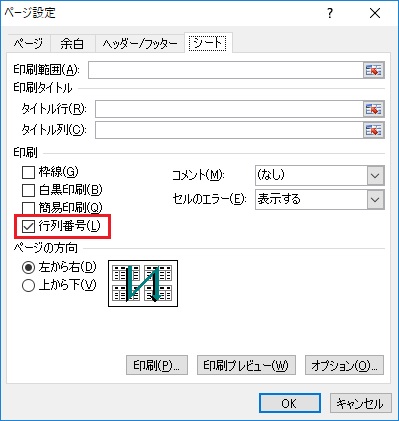Uncheck the 行列番号 checkbox
399x421 pixels.
point(28,226)
